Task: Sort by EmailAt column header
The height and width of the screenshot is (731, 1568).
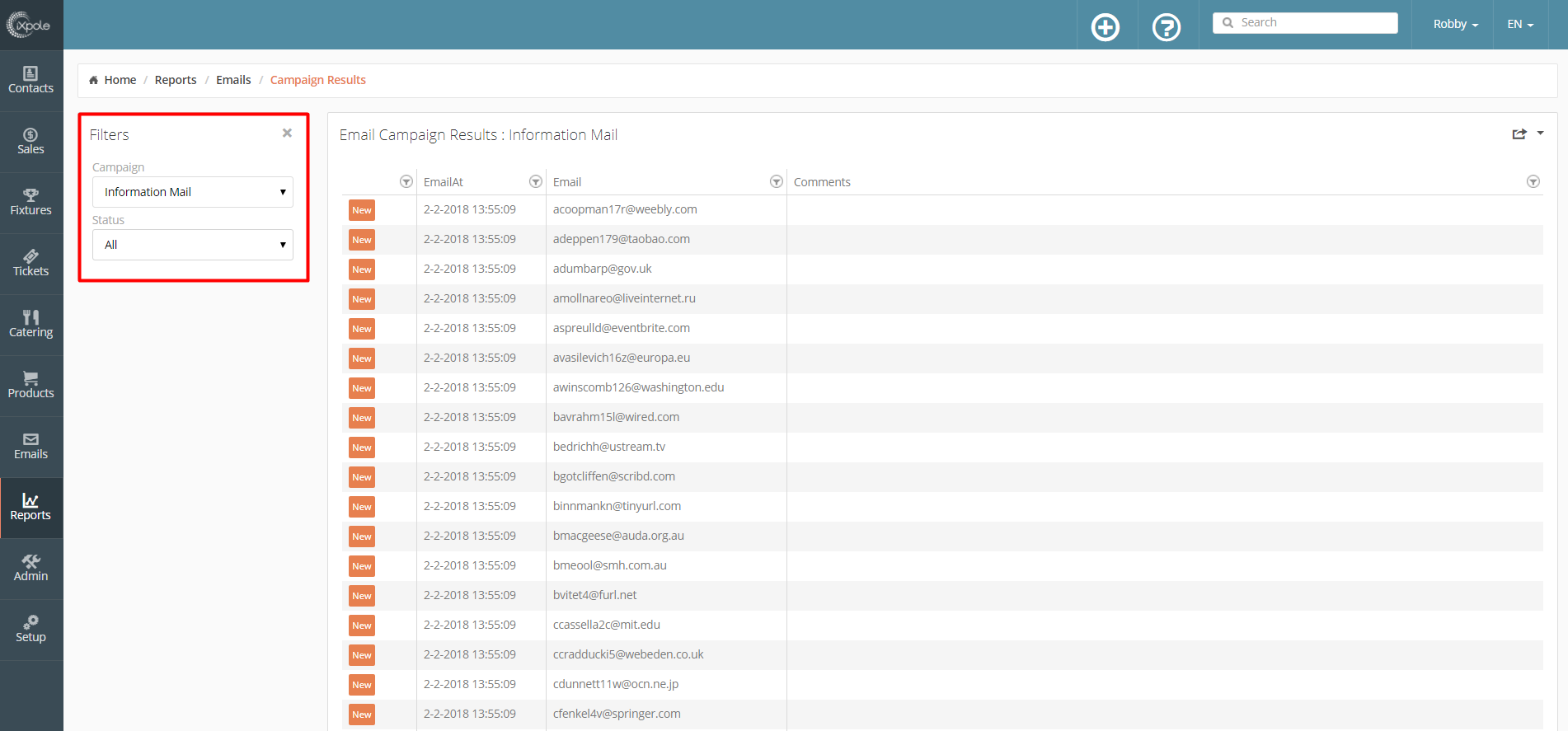Action: (444, 182)
